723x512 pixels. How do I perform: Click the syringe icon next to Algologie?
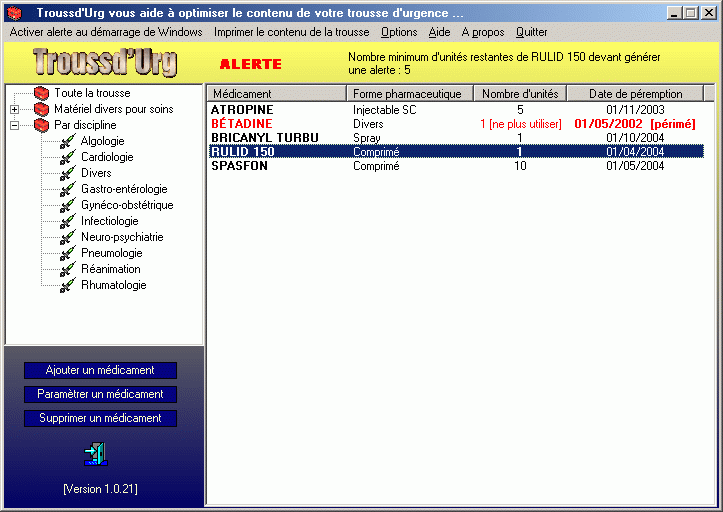tap(68, 141)
